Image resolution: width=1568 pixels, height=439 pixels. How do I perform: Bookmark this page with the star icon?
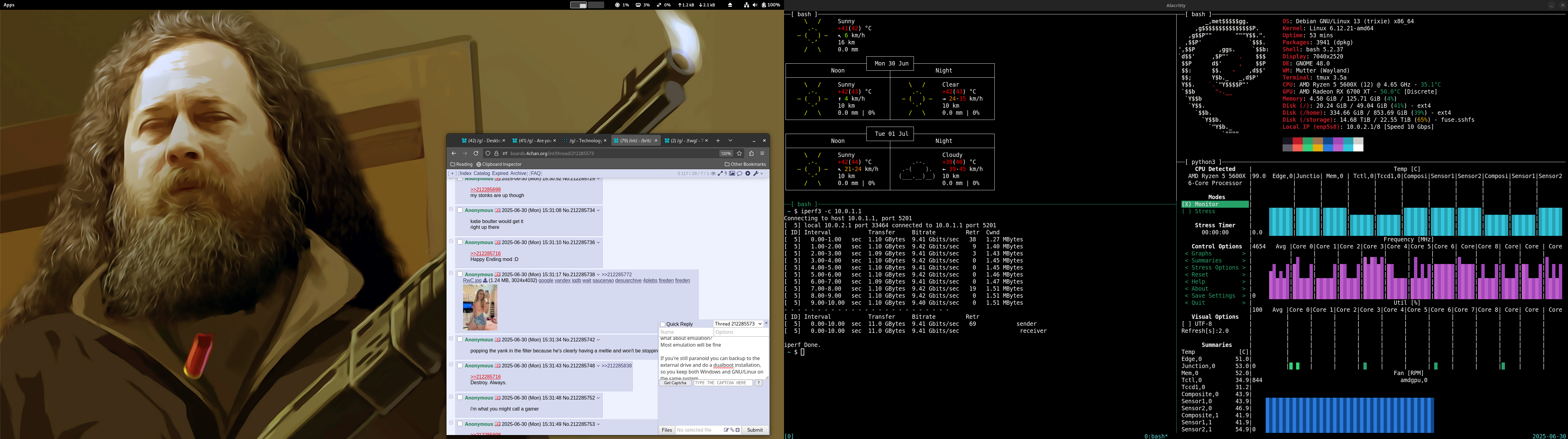pos(740,153)
